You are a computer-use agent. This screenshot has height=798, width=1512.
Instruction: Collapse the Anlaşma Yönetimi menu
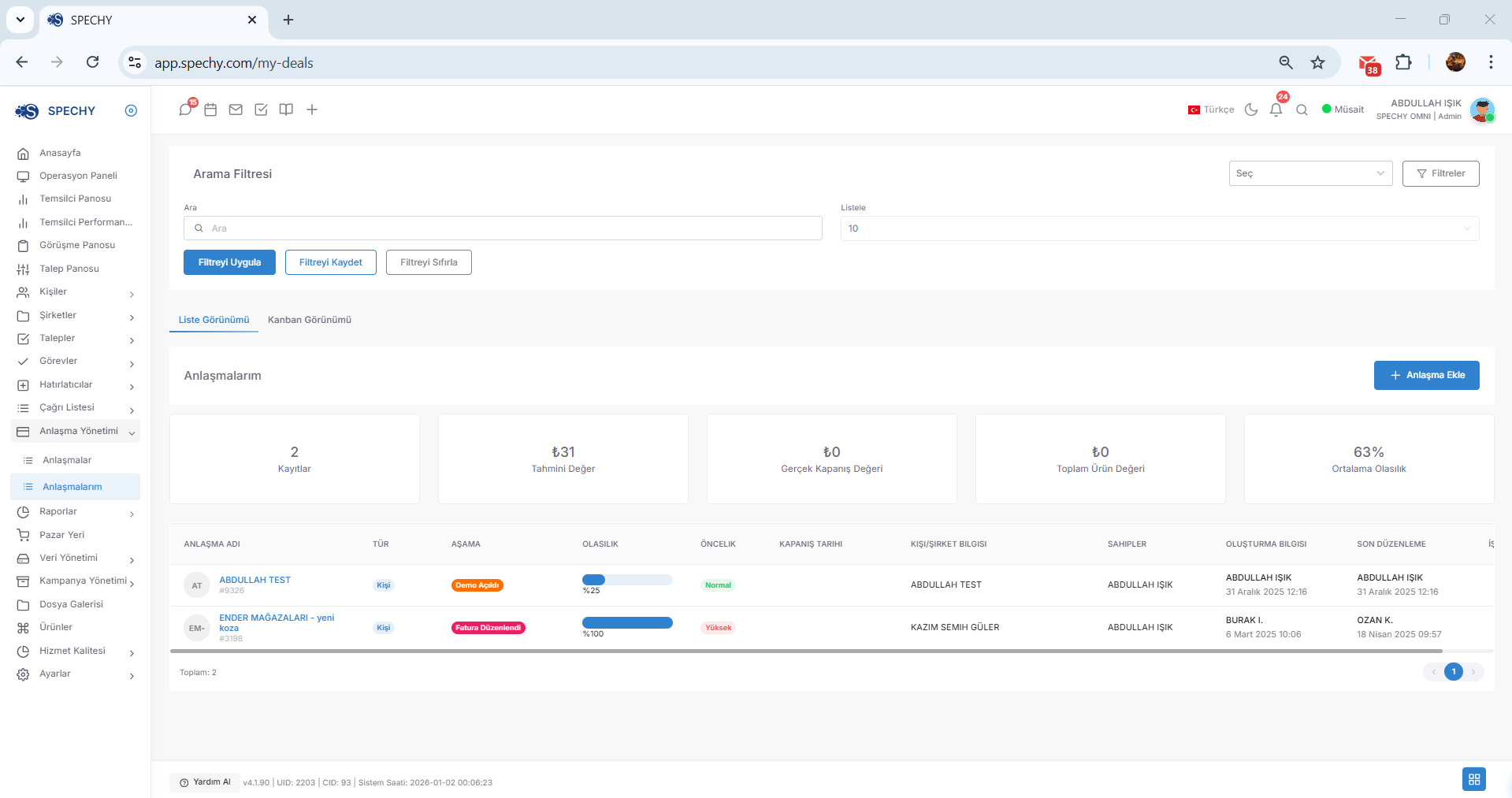coord(75,431)
